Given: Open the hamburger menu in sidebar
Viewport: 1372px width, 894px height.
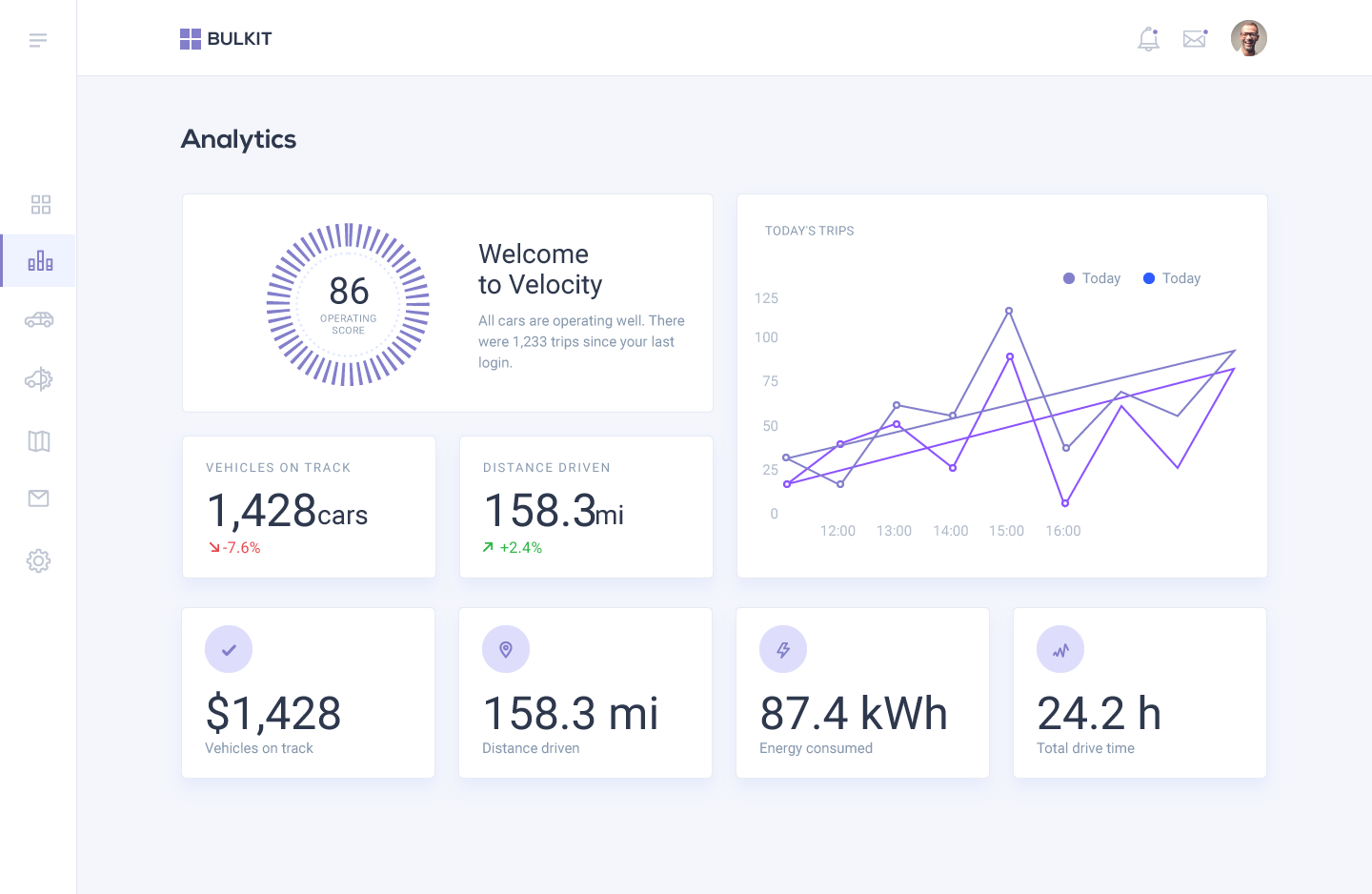Looking at the screenshot, I should pos(38,40).
